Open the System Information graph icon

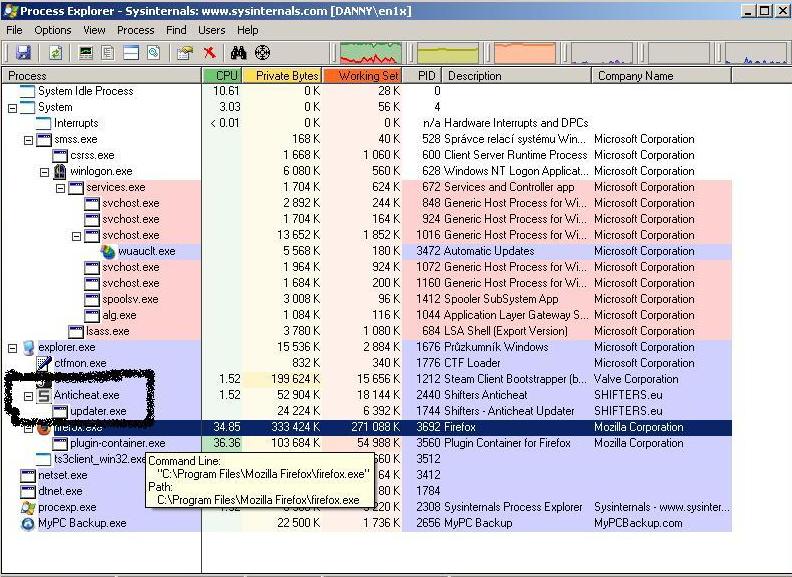(86, 53)
